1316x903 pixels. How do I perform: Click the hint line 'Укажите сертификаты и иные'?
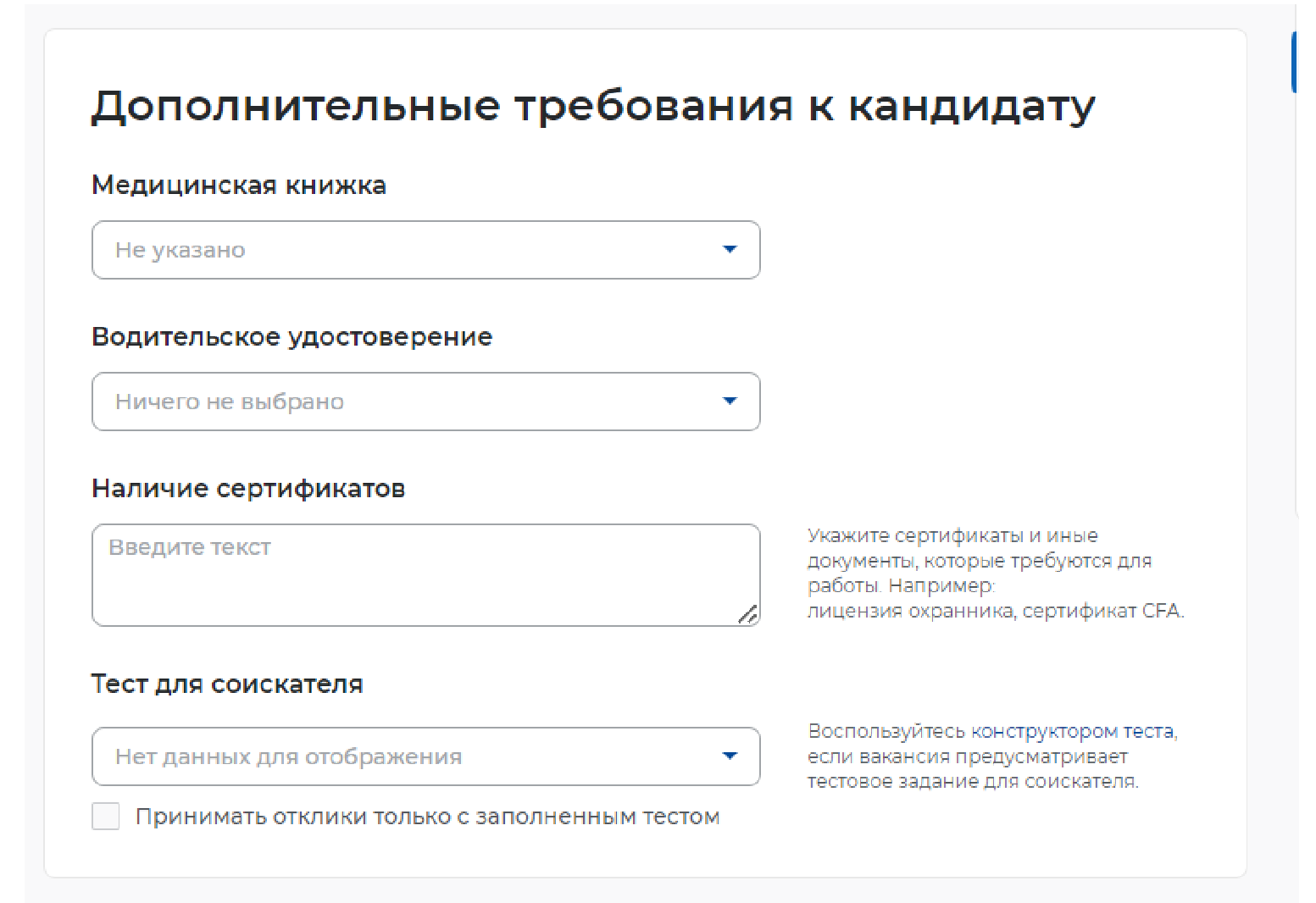coord(952,535)
